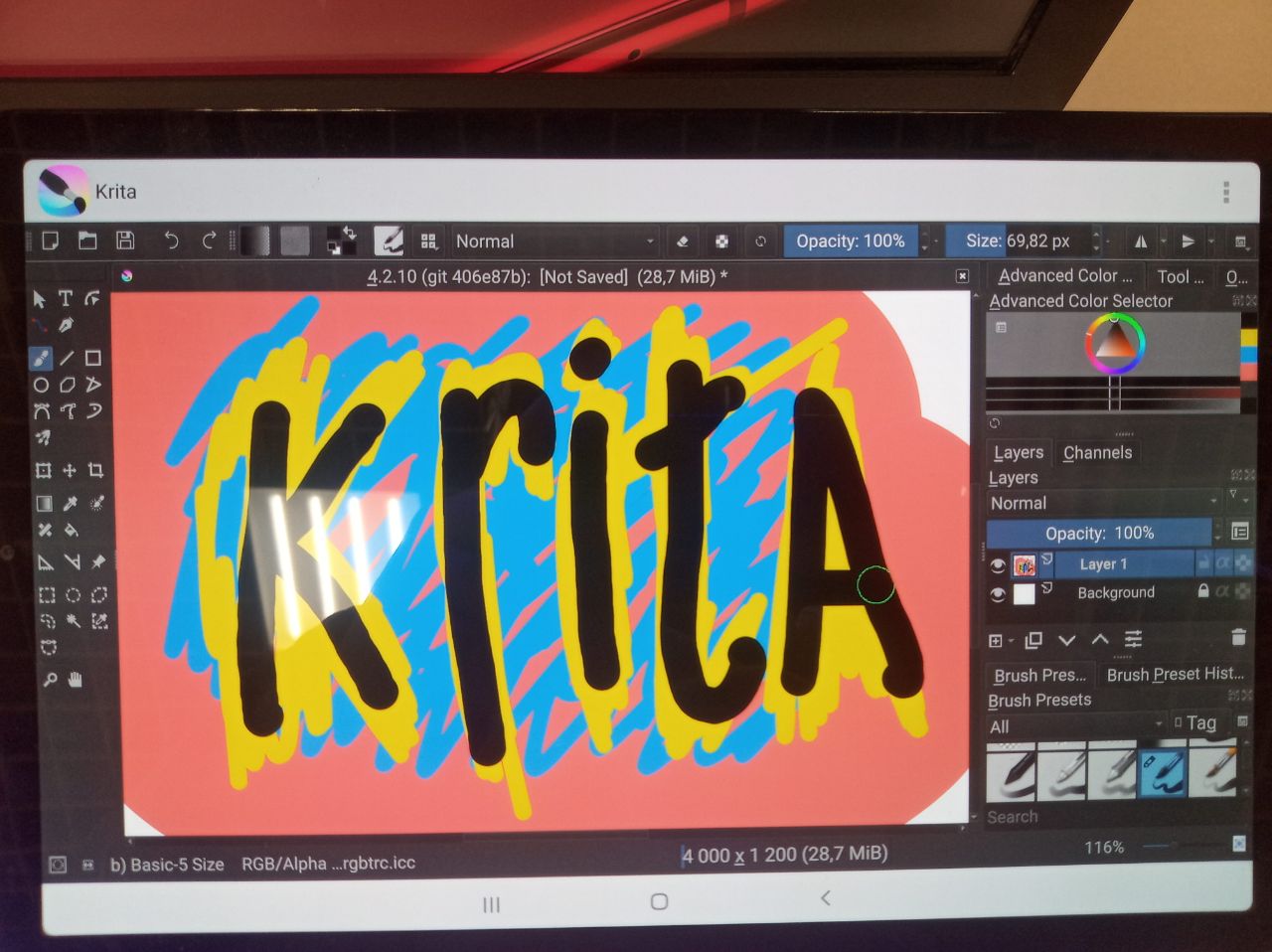Hide Layer 1 with eye icon
Viewport: 1272px width, 952px height.
coord(998,565)
